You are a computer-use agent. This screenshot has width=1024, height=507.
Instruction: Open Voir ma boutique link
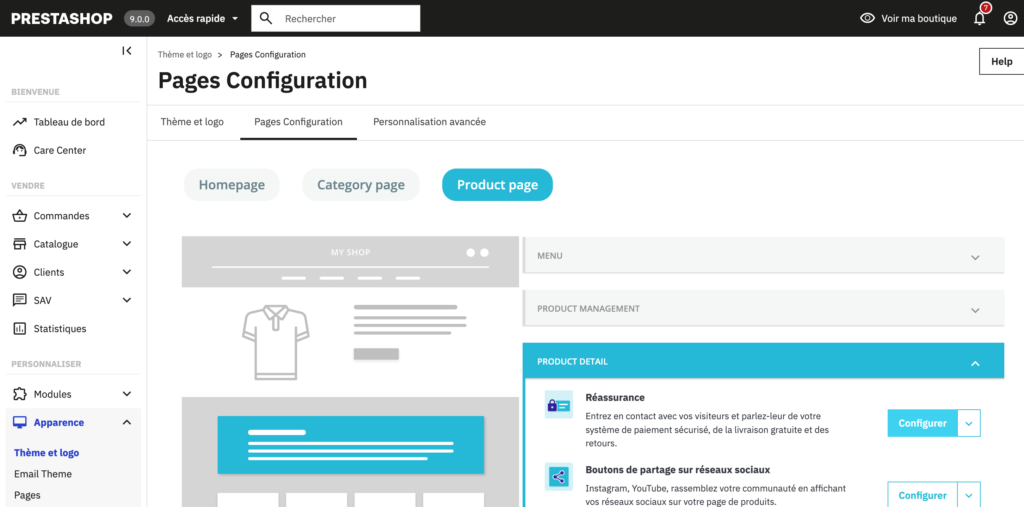pos(908,18)
